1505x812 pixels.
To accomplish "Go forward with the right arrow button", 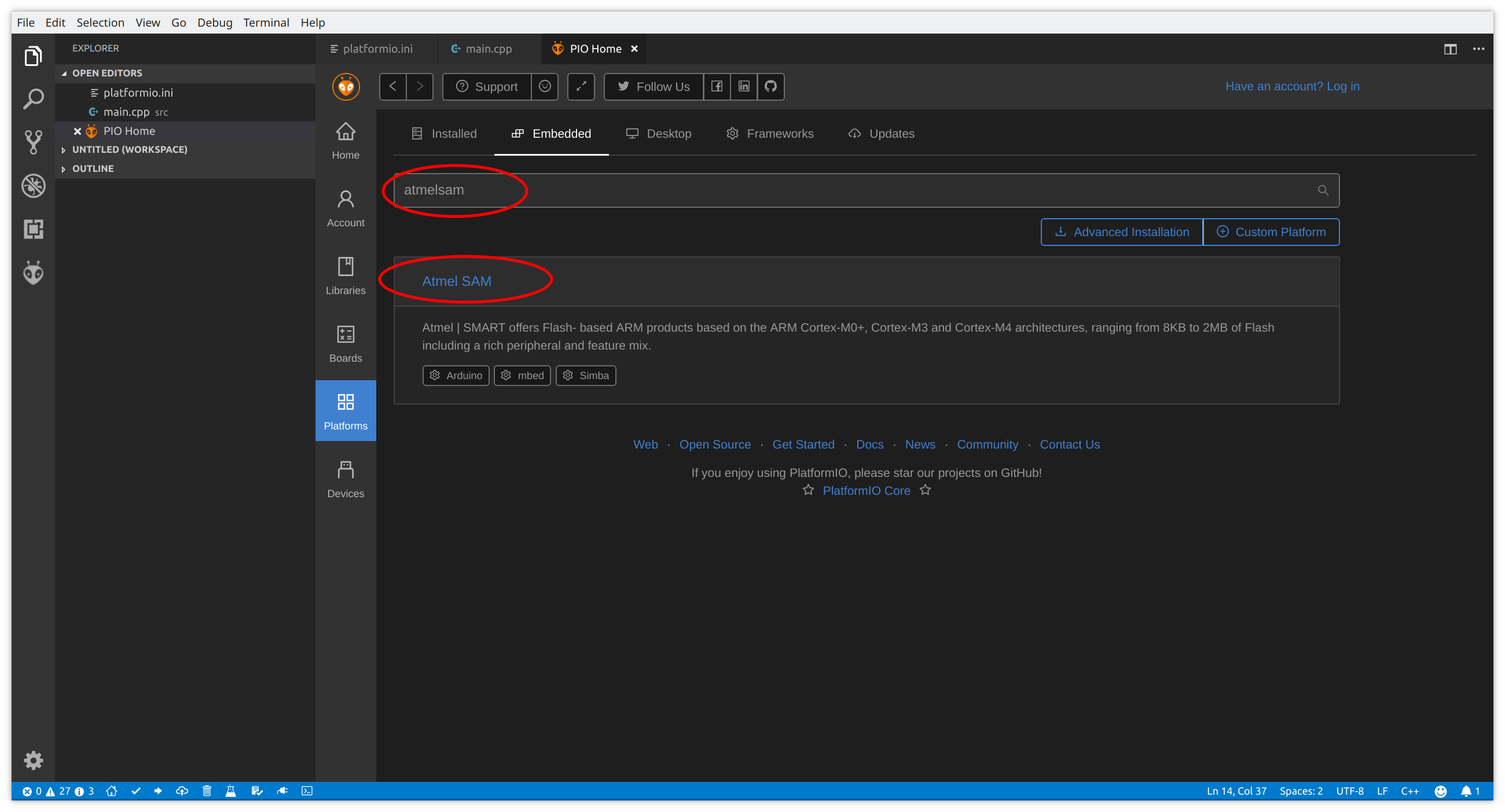I will click(x=420, y=86).
